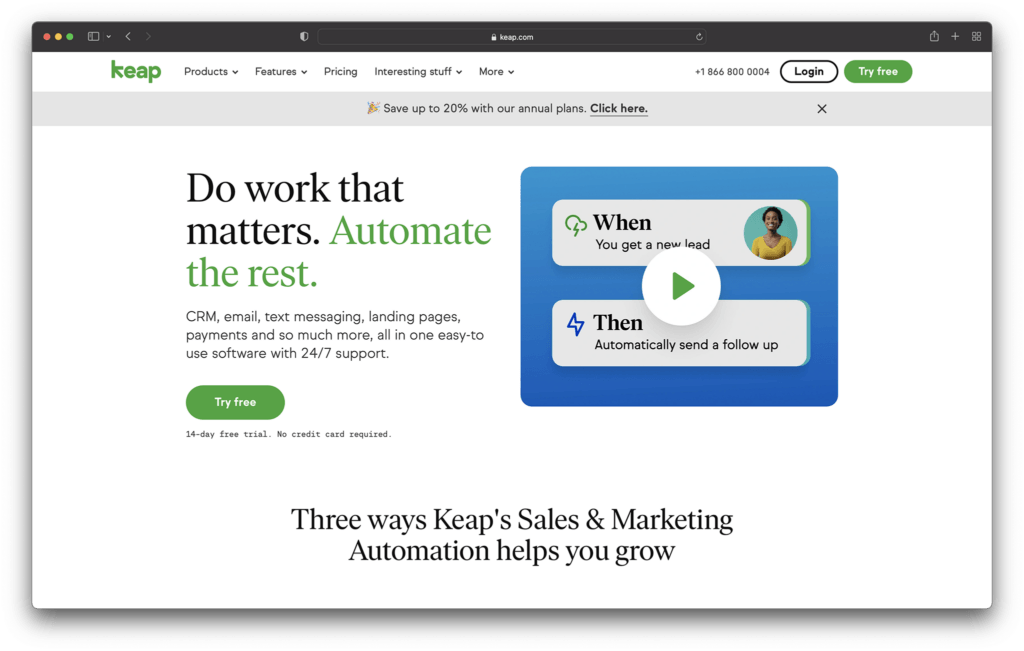Viewport: 1024px width, 651px height.
Task: Close the Safari window red button
Action: (x=47, y=37)
